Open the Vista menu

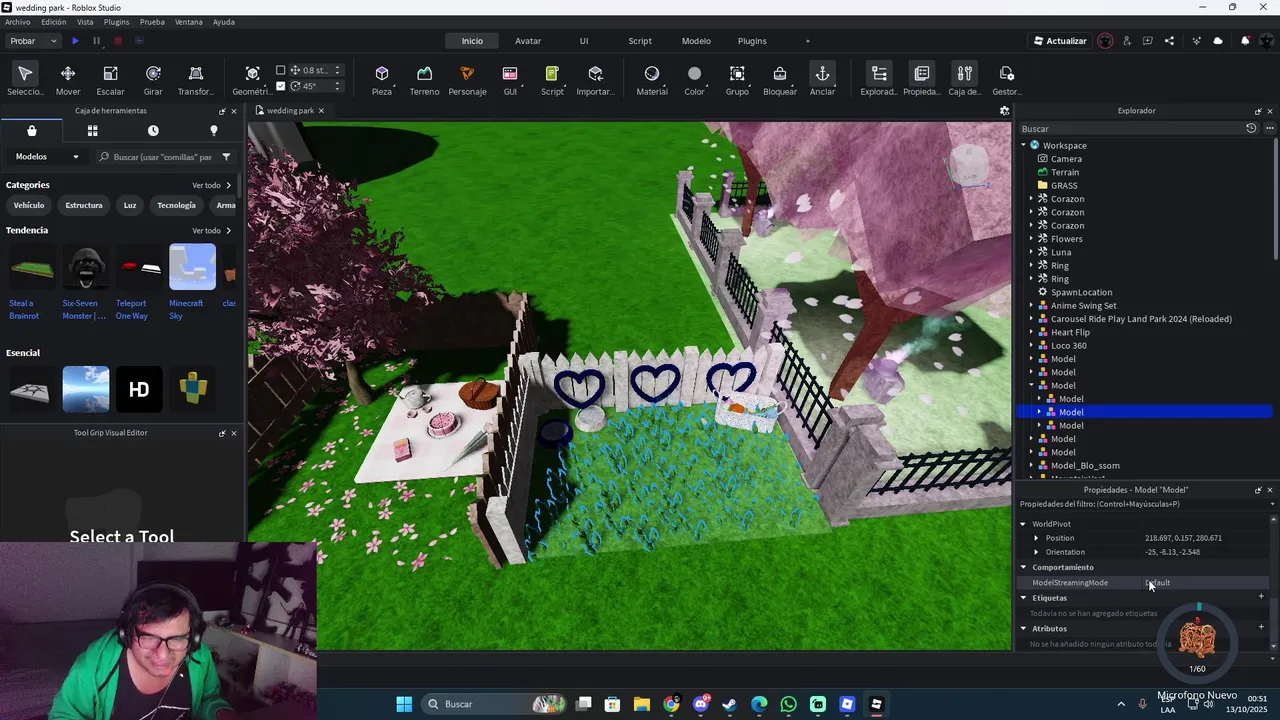tap(85, 22)
